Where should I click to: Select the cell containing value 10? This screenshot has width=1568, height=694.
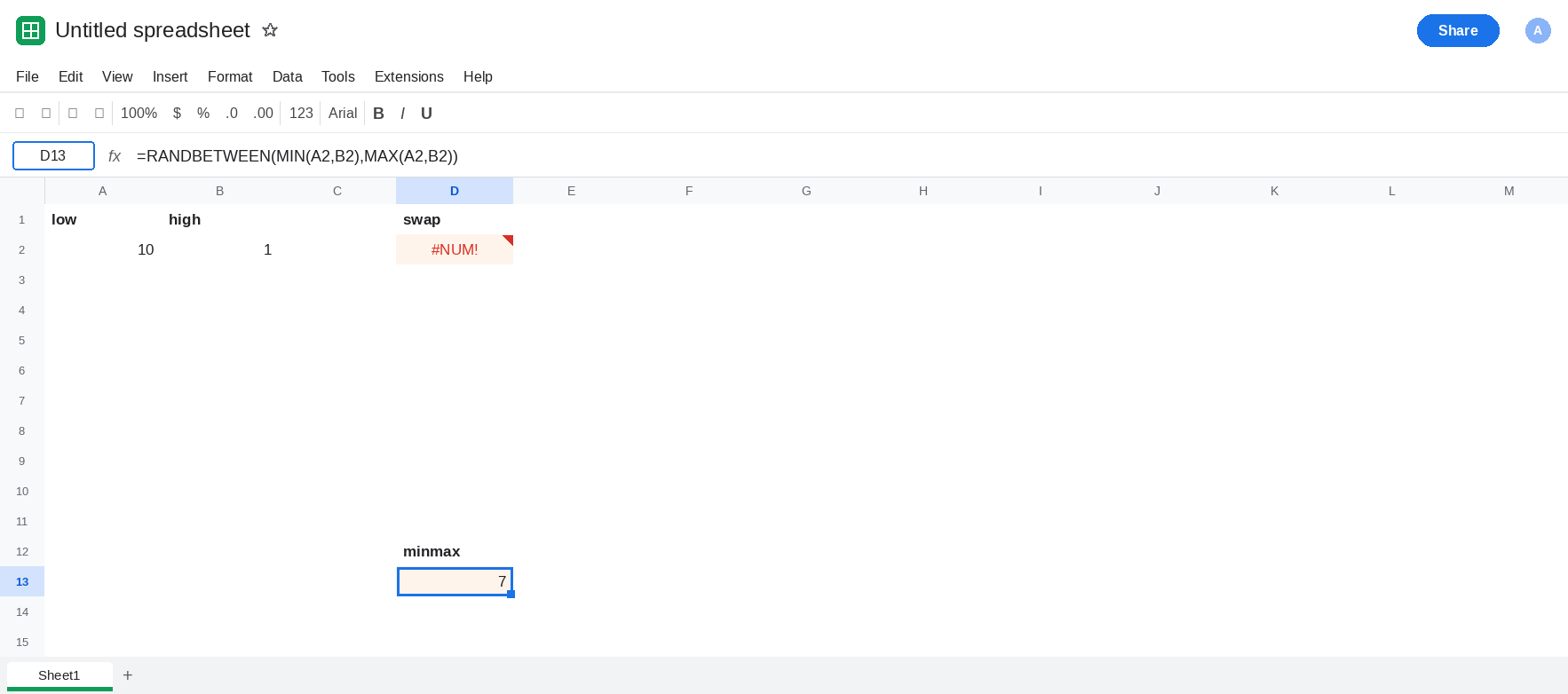coord(103,249)
